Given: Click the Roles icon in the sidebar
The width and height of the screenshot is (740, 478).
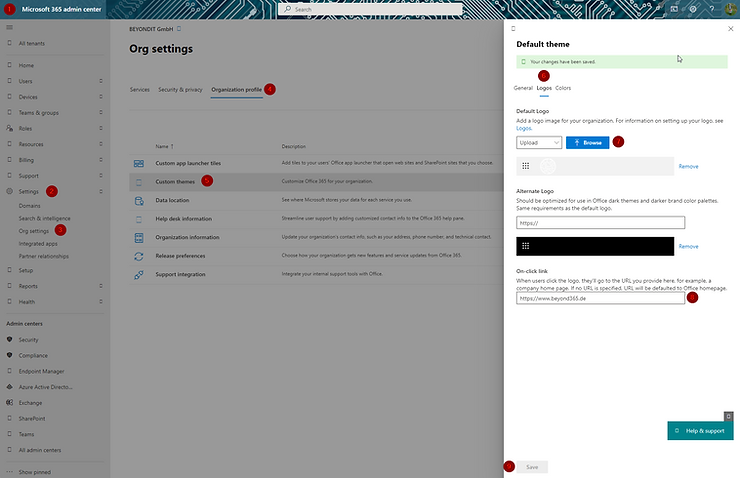Looking at the screenshot, I should tap(10, 128).
